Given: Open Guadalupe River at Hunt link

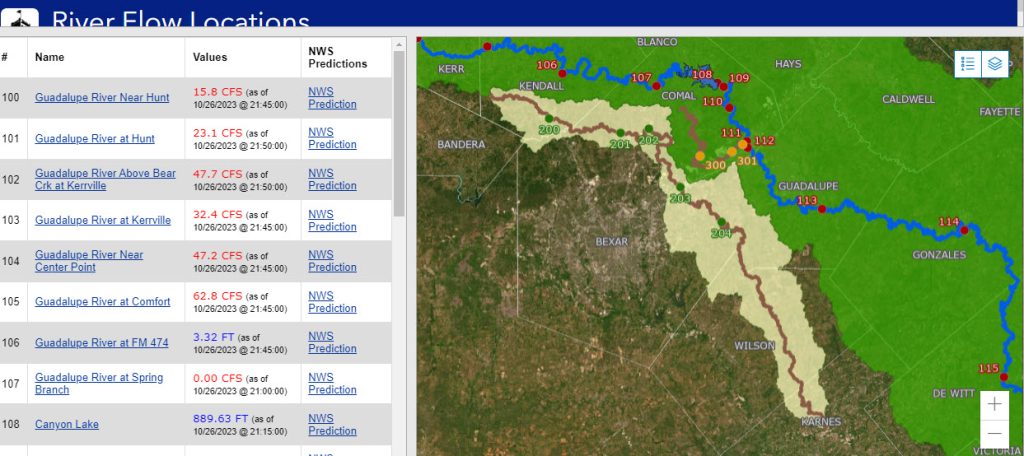Looking at the screenshot, I should pos(95,138).
